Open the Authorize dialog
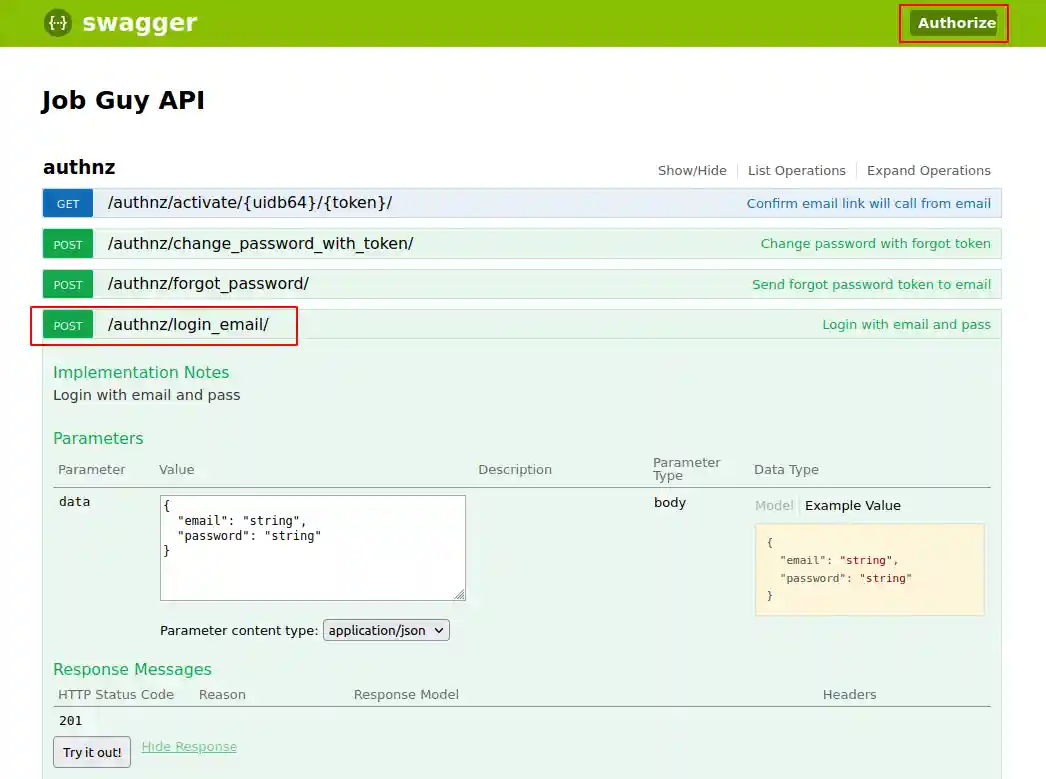The width and height of the screenshot is (1046, 779). (x=953, y=23)
